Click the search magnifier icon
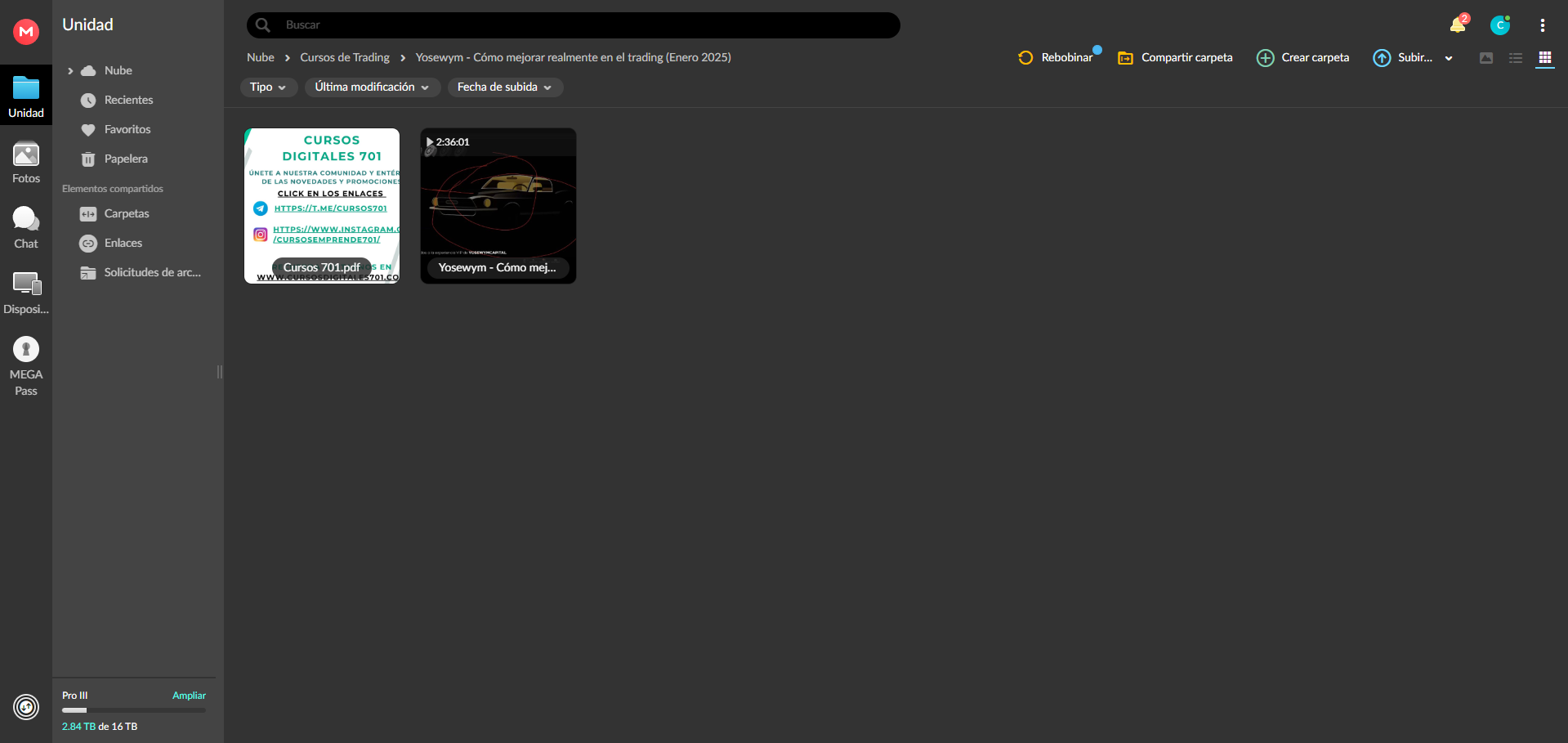The height and width of the screenshot is (743, 1568). pos(263,25)
